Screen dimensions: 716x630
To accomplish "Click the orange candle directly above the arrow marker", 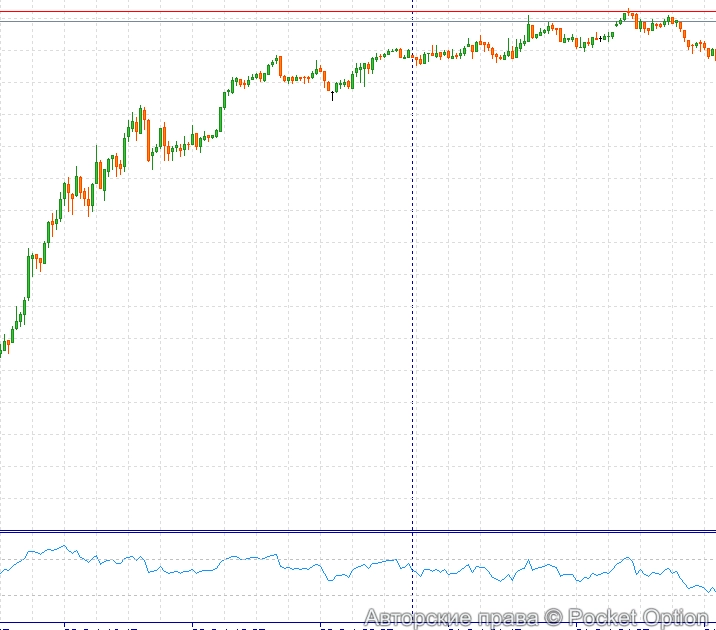I will pyautogui.click(x=329, y=85).
